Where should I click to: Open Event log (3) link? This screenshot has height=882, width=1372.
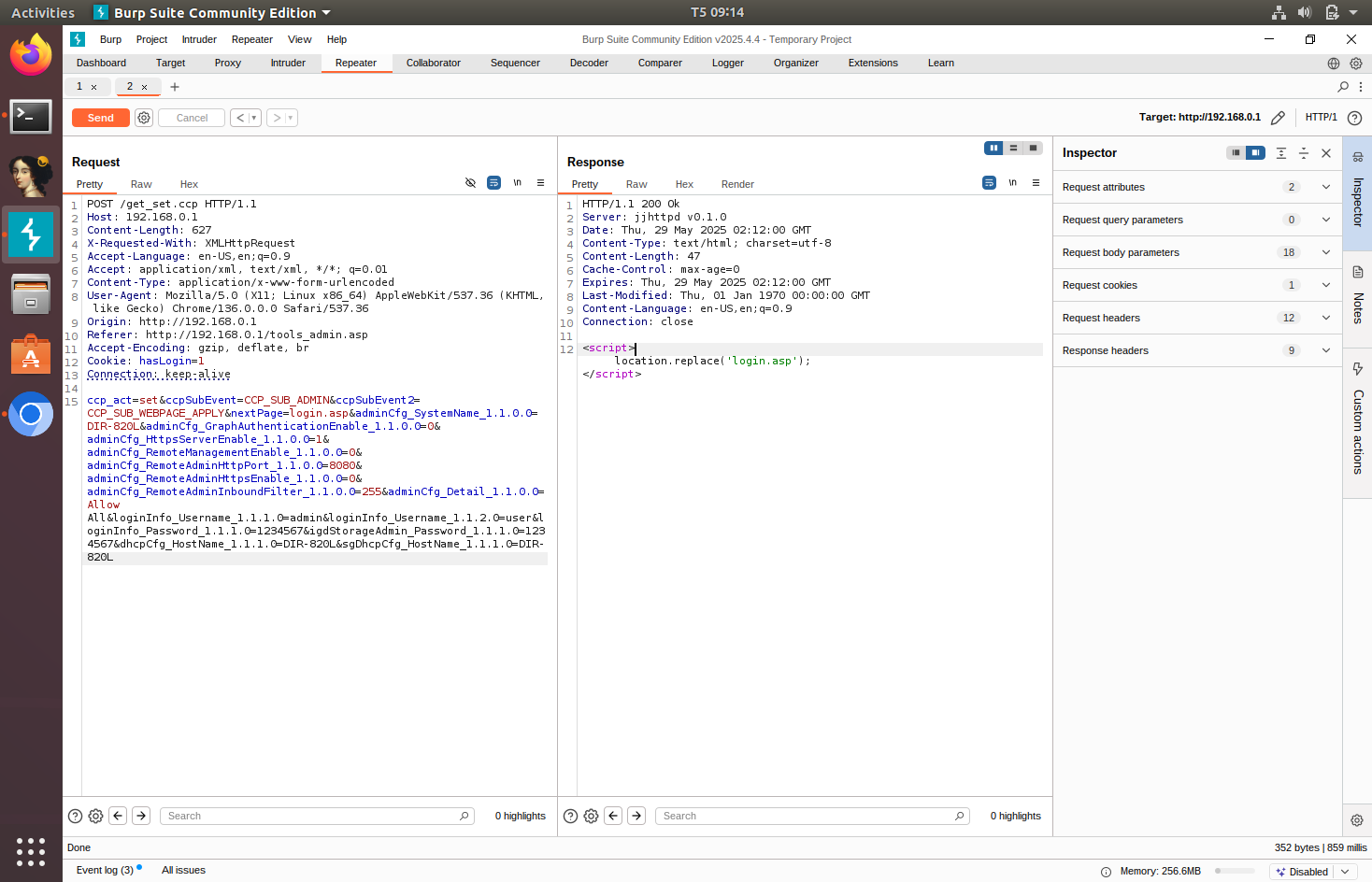(x=105, y=870)
